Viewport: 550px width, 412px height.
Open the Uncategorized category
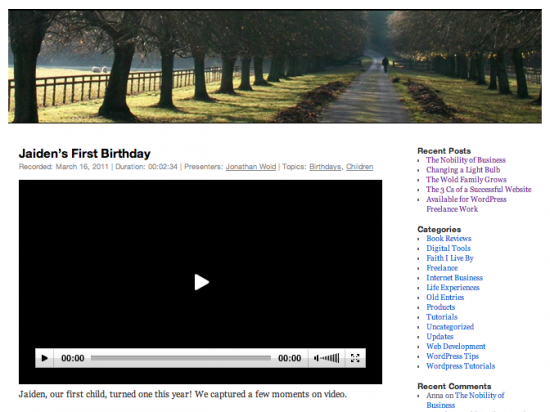(x=450, y=327)
